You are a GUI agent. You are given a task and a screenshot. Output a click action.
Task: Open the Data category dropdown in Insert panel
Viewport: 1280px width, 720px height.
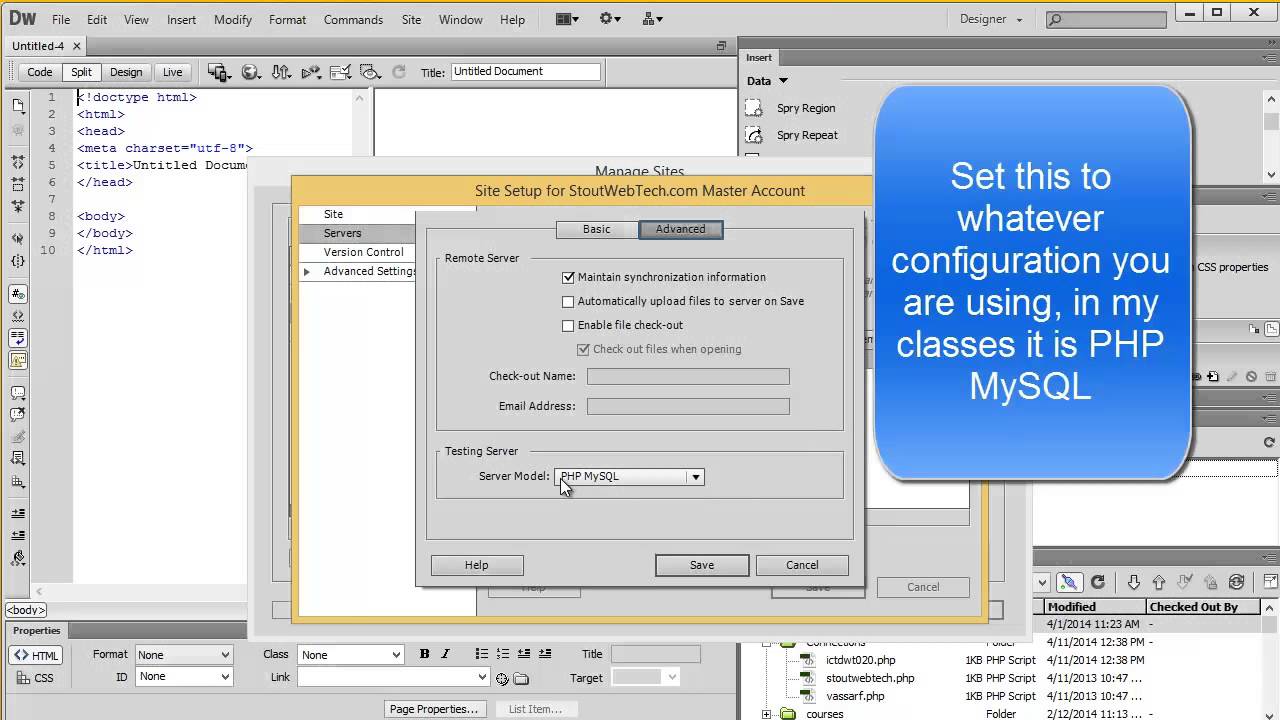coord(767,81)
